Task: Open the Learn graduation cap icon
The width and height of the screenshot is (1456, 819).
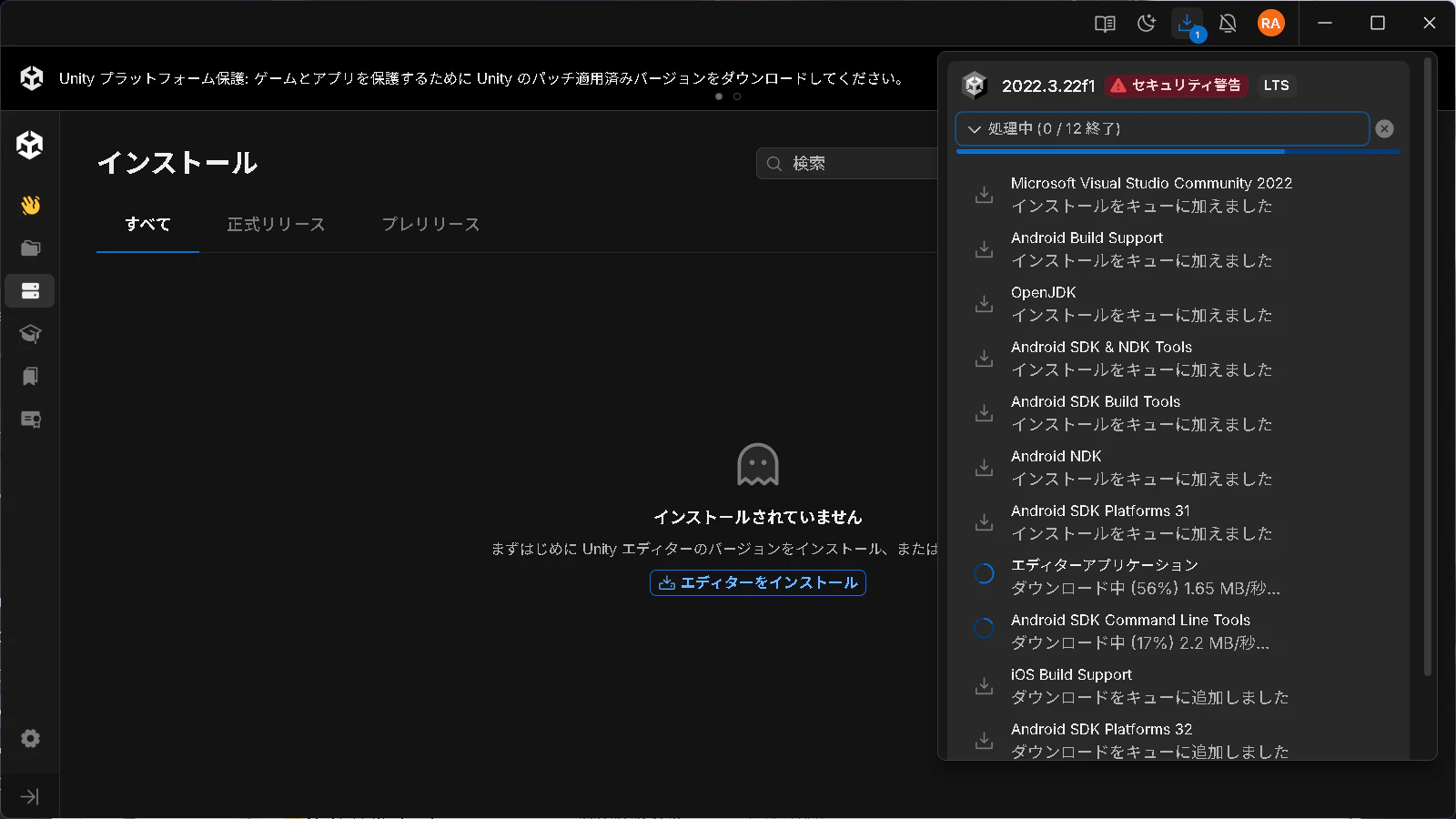Action: click(30, 334)
